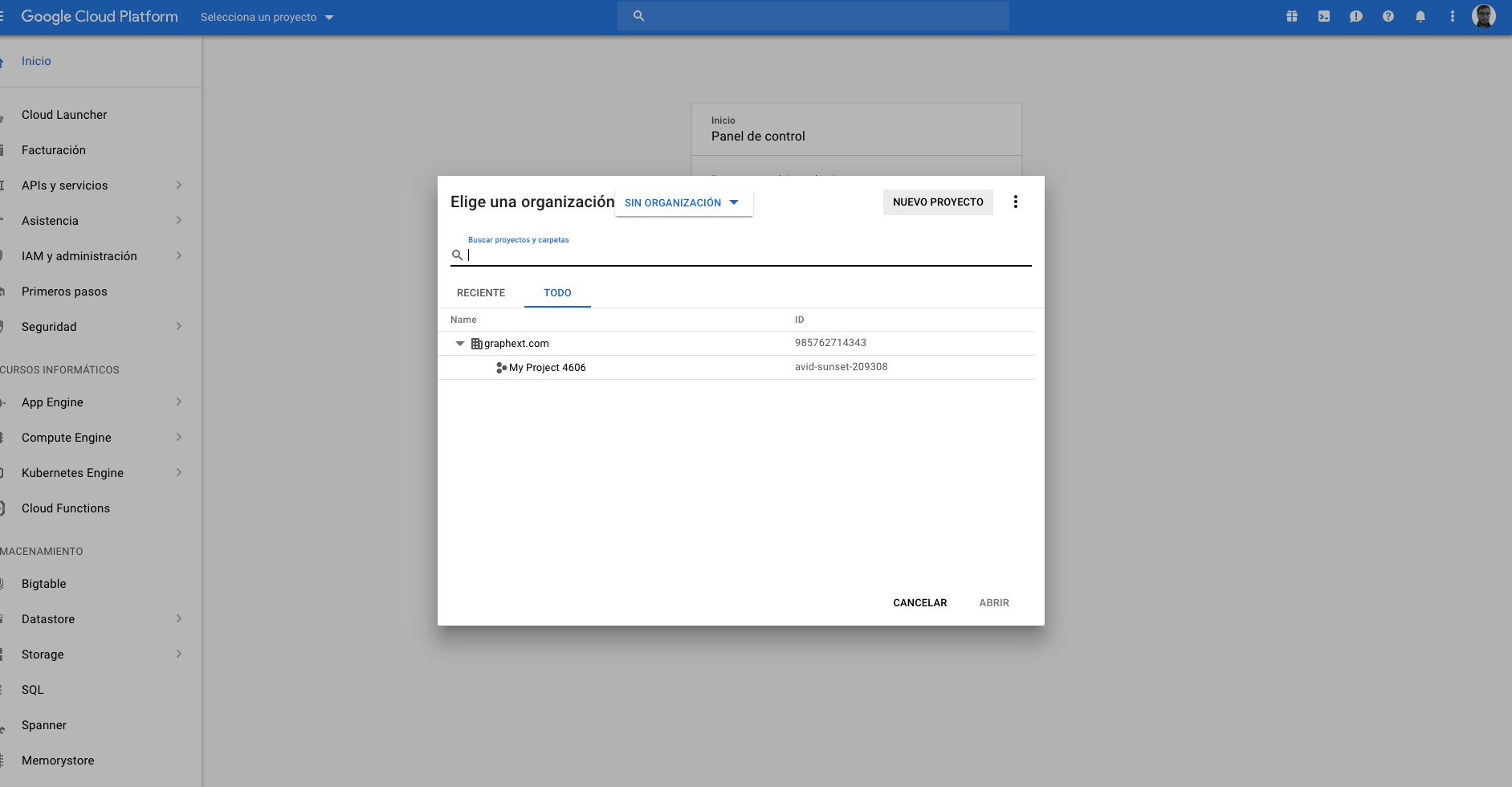Click the ABRIR button
The width and height of the screenshot is (1512, 787).
[994, 603]
